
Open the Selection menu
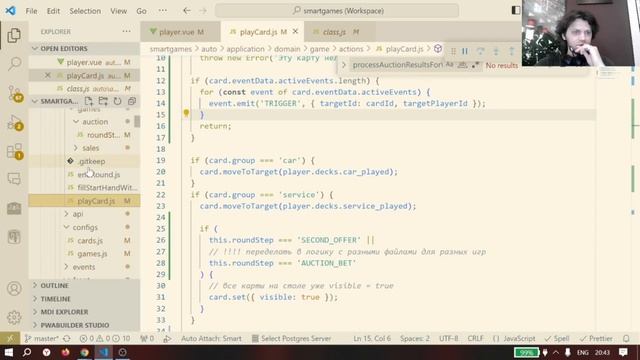tap(85, 11)
